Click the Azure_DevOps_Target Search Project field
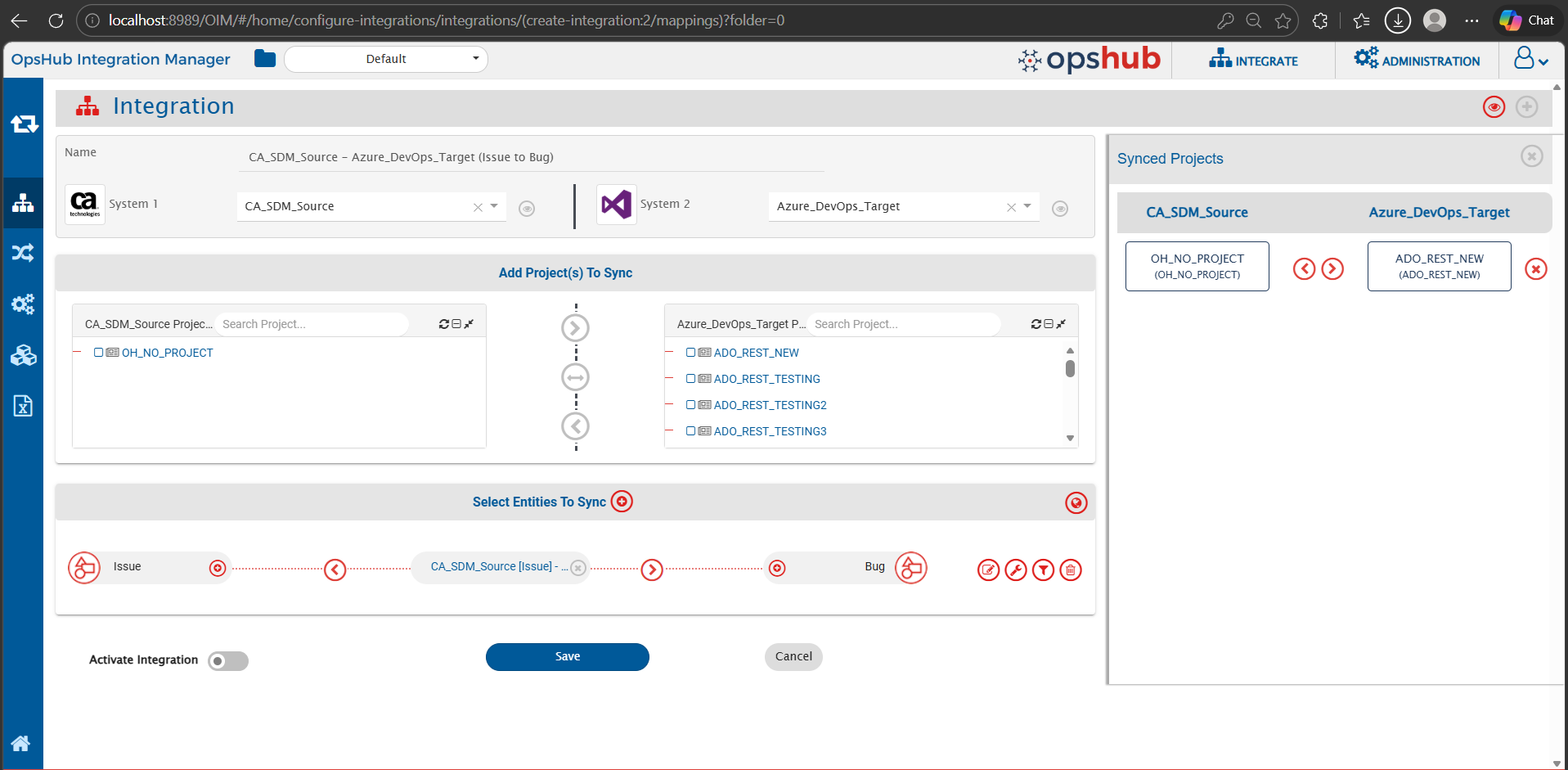Screen dimensions: 1568x770 (902, 324)
